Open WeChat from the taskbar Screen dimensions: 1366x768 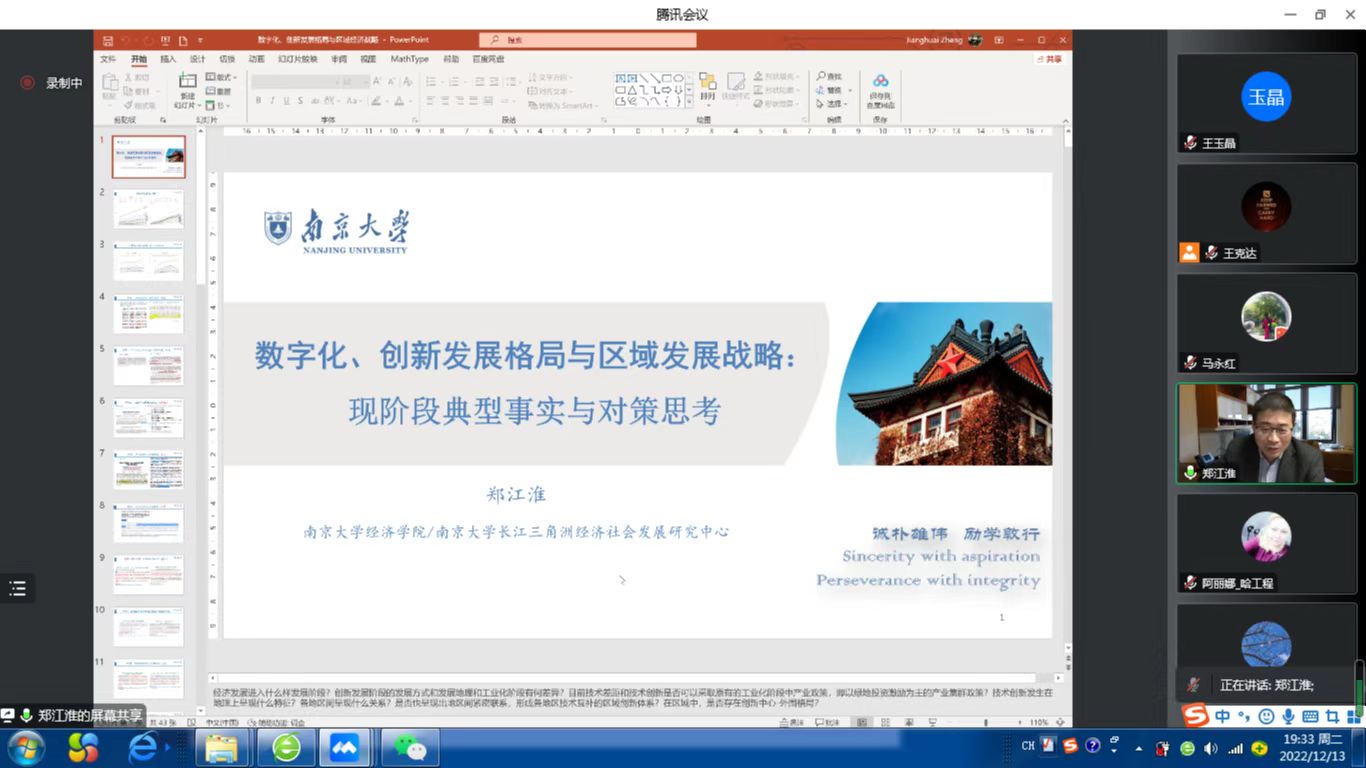click(409, 747)
